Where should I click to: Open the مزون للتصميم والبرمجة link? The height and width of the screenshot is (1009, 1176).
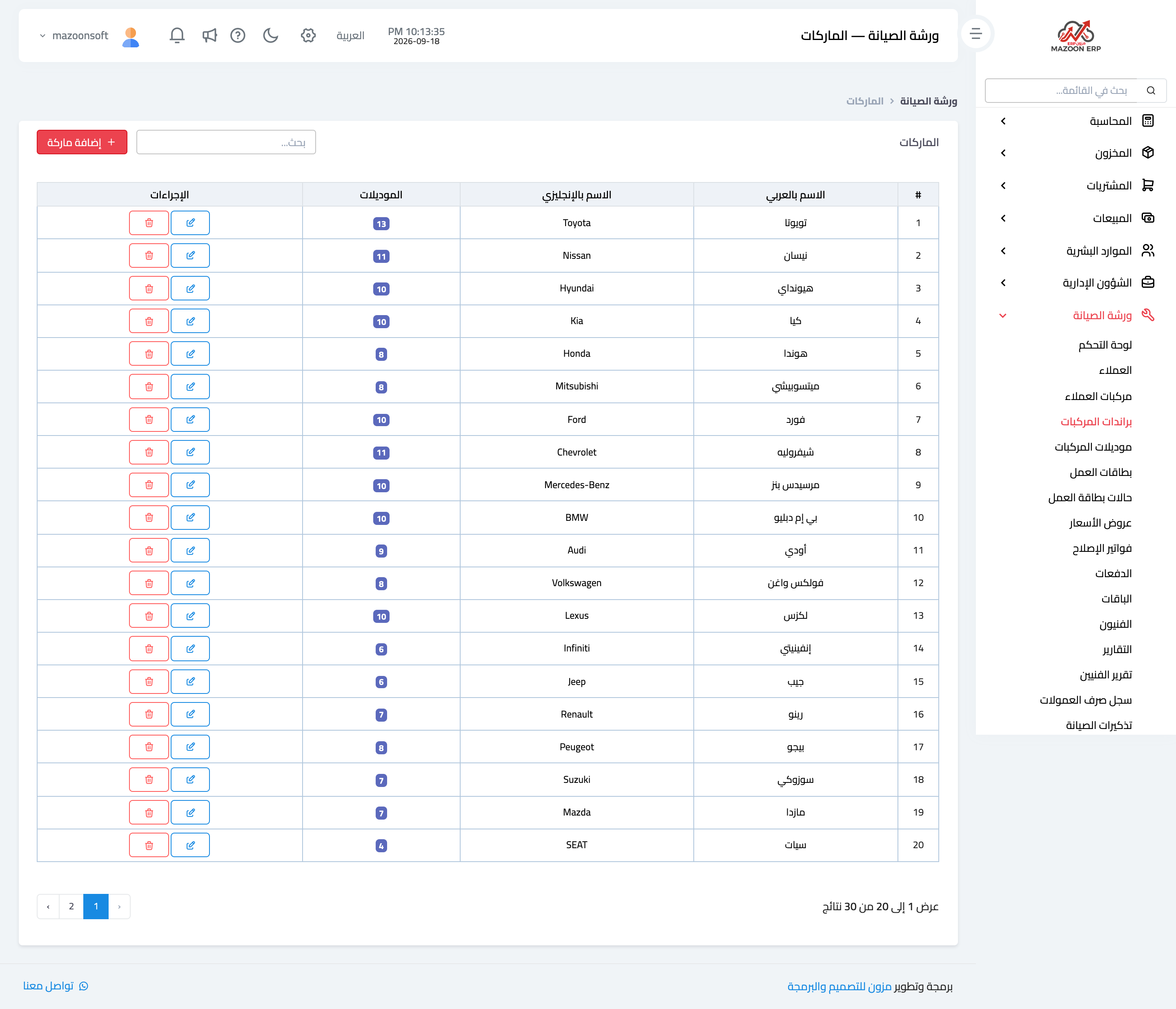coord(840,987)
